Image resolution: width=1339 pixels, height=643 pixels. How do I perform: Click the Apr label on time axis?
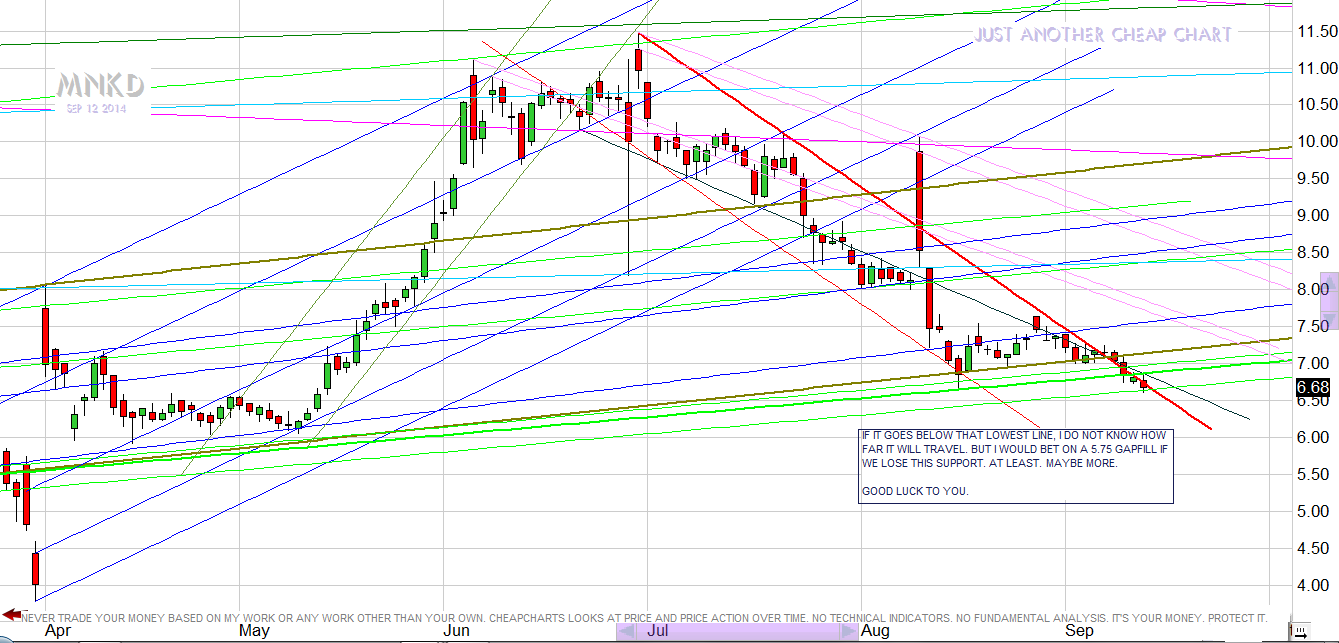click(59, 631)
